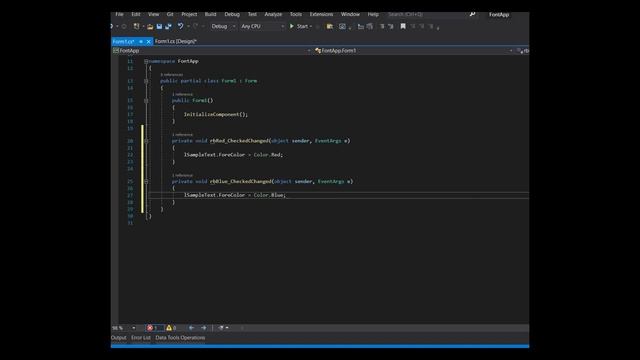Screen dimensions: 640x360
Task: Click the Start debugging button
Action: 299,26
